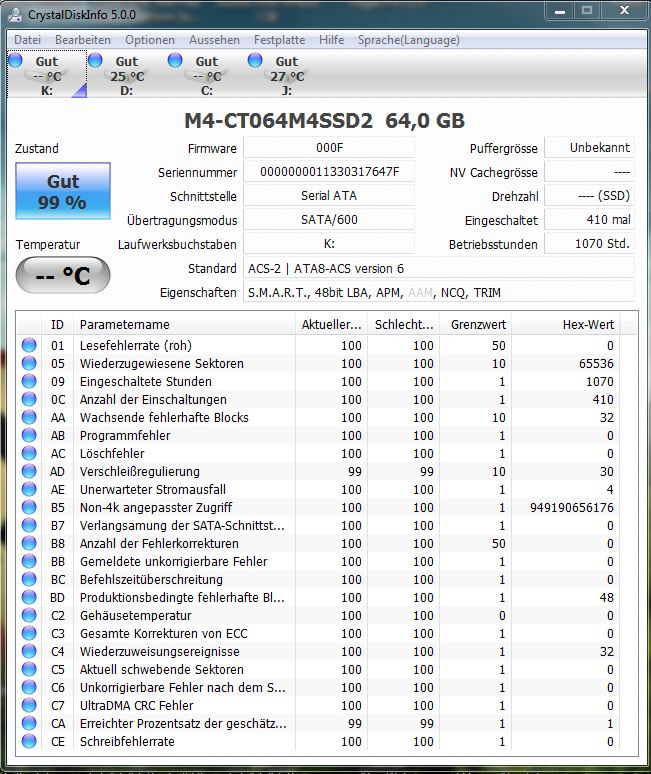This screenshot has height=774, width=651.
Task: Click the status icon for Anzahl der Fehlerkorrekturen
Action: (x=29, y=543)
